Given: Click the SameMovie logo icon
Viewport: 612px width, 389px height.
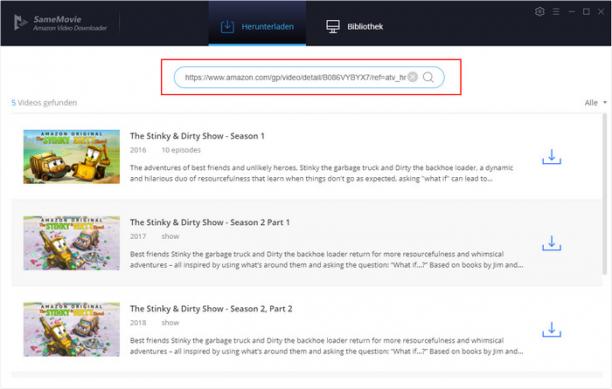Looking at the screenshot, I should [20, 23].
